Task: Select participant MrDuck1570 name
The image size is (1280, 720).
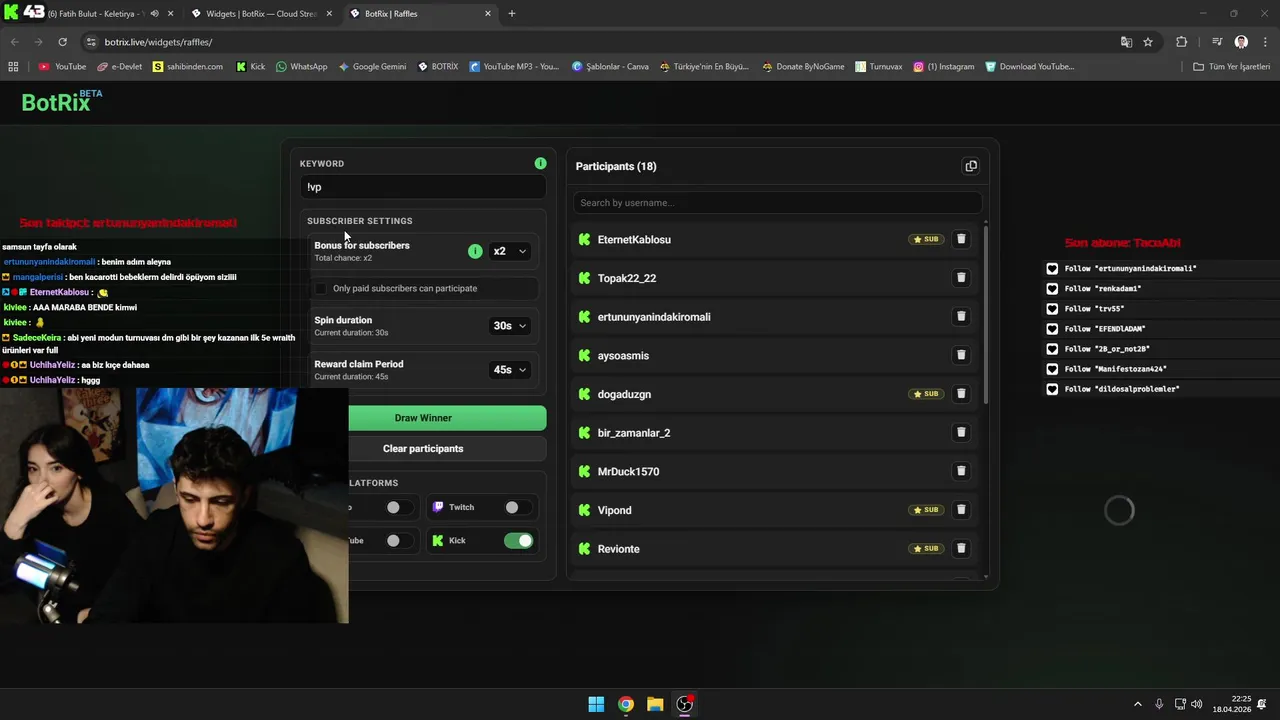Action: [628, 471]
